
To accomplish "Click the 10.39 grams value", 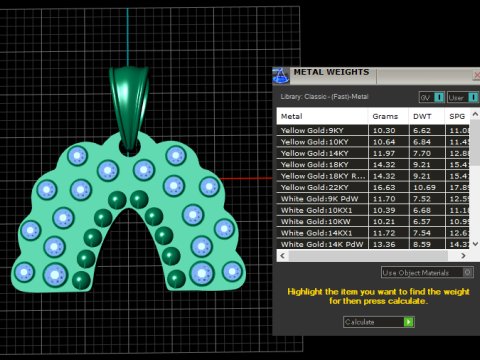I will tap(384, 210).
